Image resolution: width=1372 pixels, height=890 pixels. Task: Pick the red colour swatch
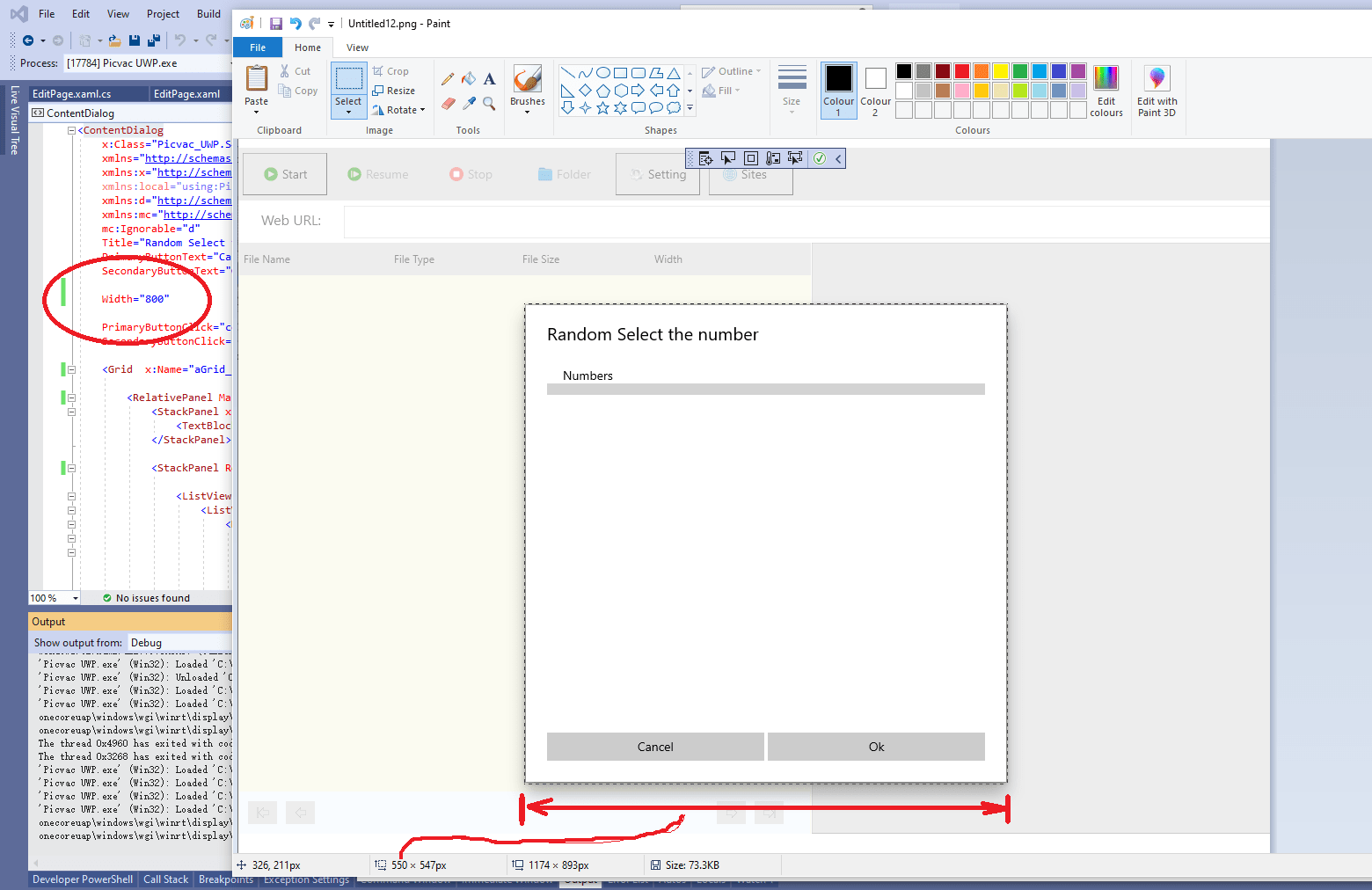tap(960, 70)
